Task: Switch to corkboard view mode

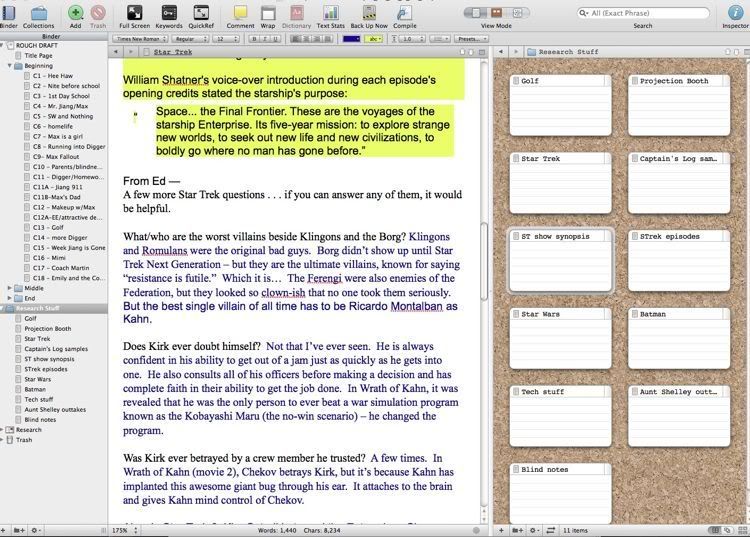Action: click(496, 13)
